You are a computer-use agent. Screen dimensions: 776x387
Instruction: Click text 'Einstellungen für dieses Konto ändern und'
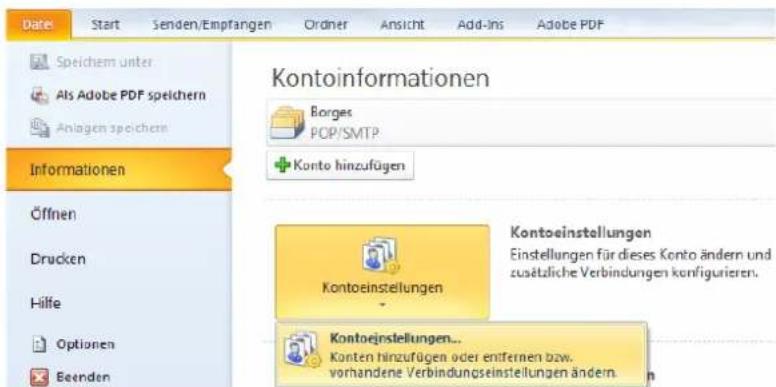(x=640, y=255)
